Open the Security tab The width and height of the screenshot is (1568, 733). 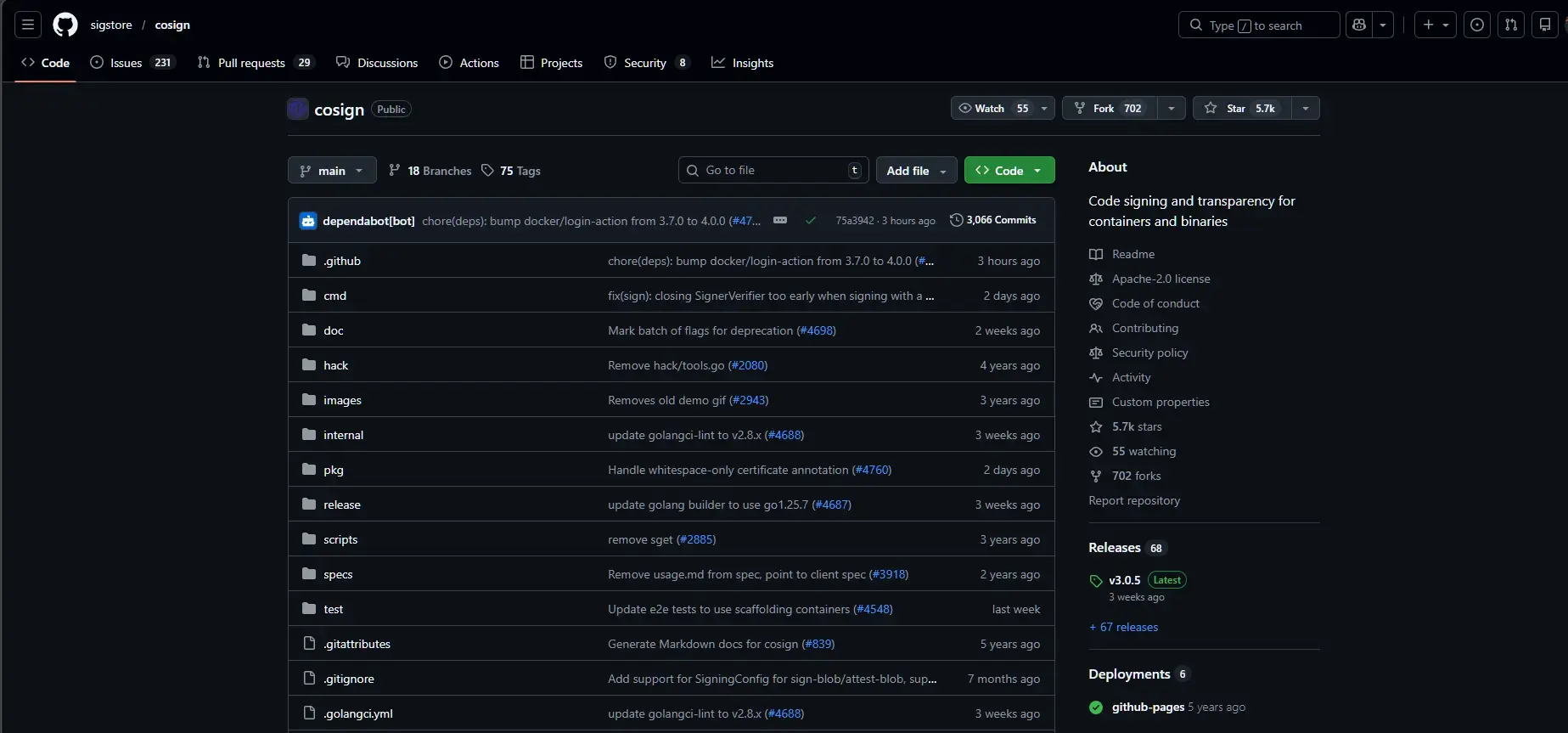tap(647, 62)
